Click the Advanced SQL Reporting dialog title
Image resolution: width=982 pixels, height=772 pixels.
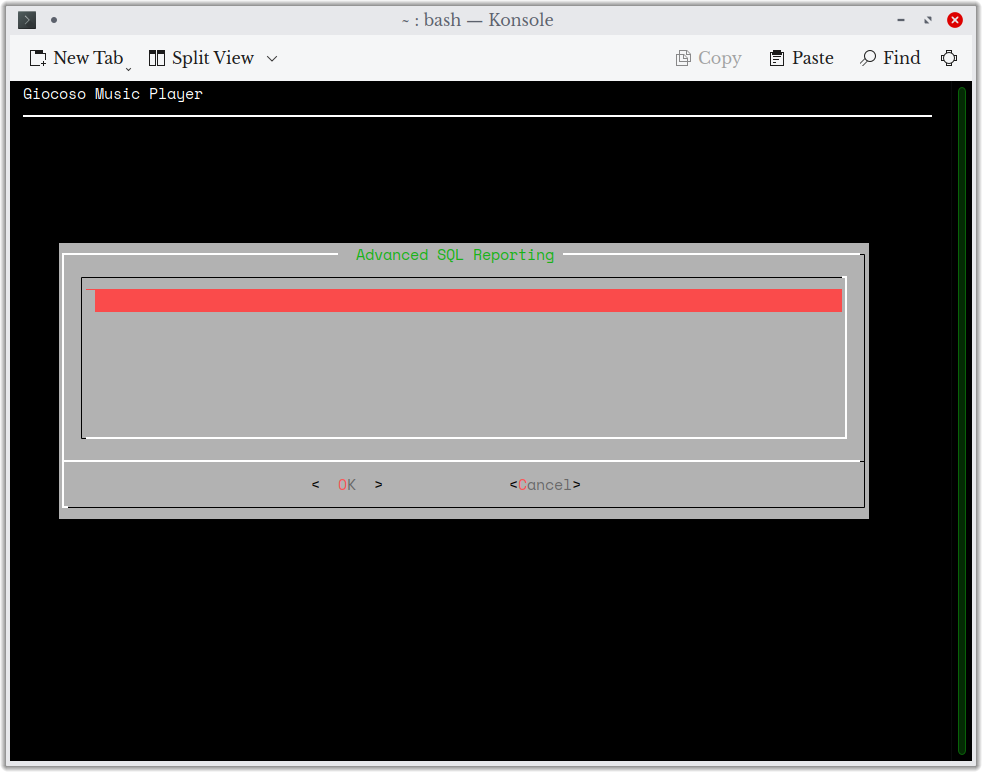[455, 255]
